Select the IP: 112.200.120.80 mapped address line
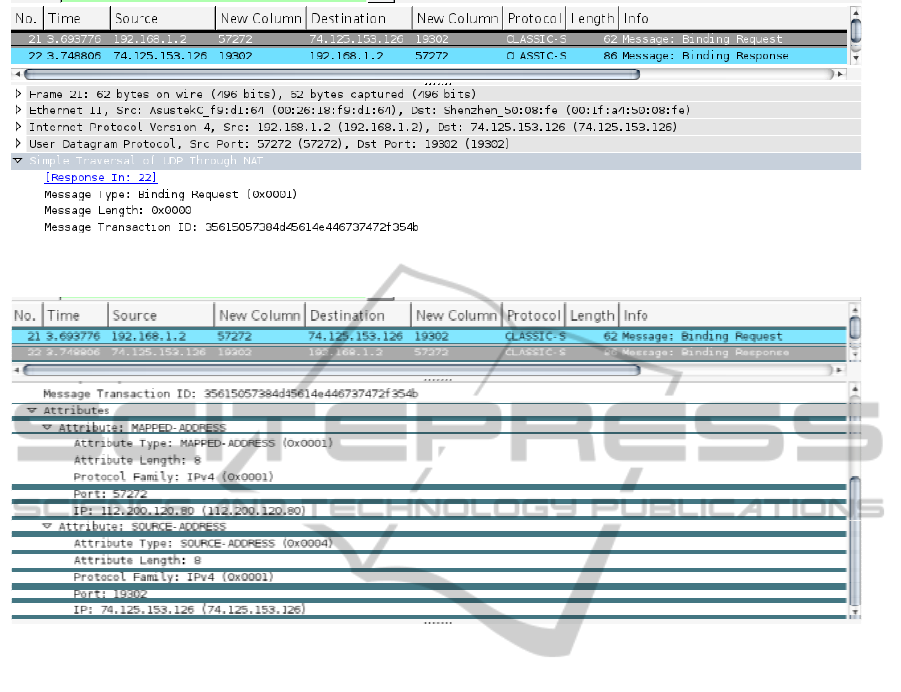901x692 pixels. click(189, 510)
